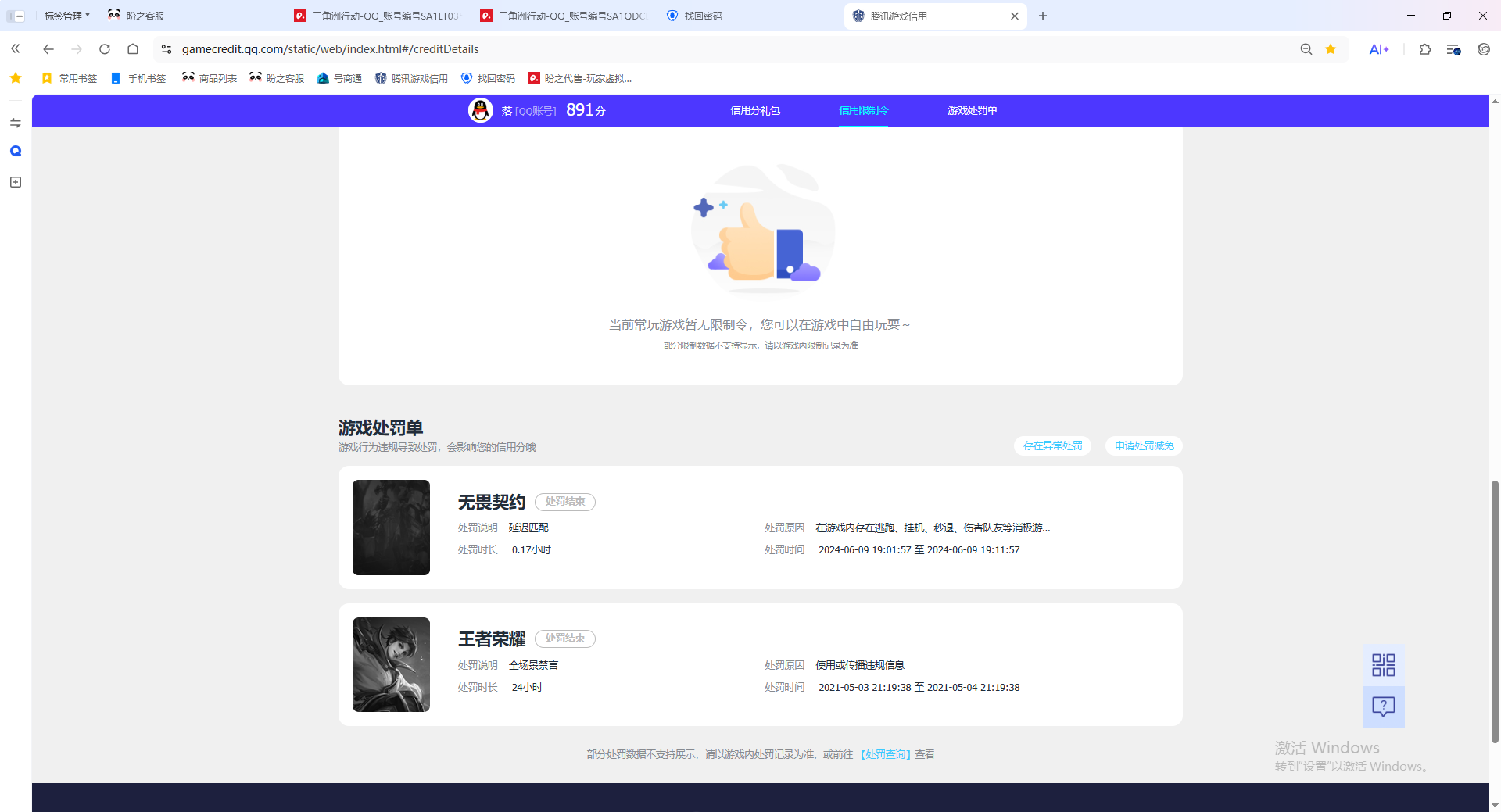Collapse sidebar with double chevron icon
Screen dimensions: 1501x812
(x=16, y=48)
